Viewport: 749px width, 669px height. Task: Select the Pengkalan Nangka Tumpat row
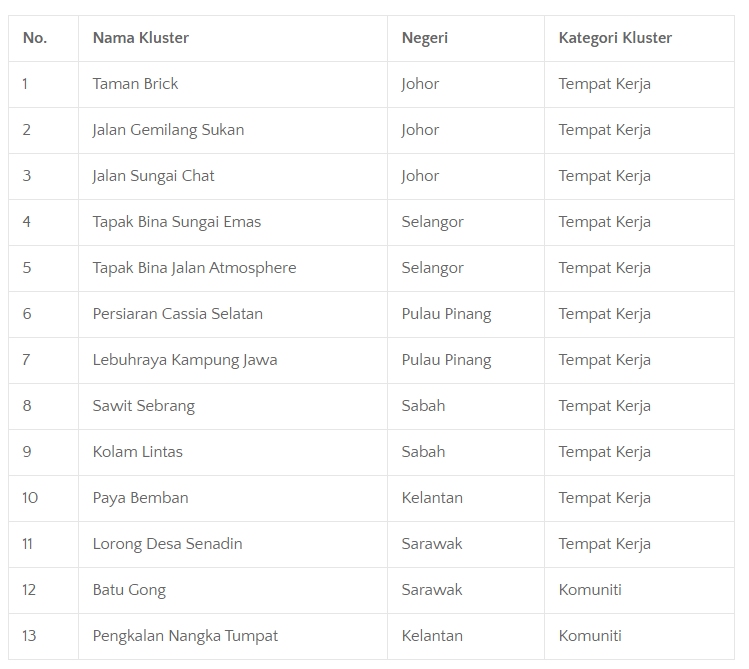pos(185,636)
